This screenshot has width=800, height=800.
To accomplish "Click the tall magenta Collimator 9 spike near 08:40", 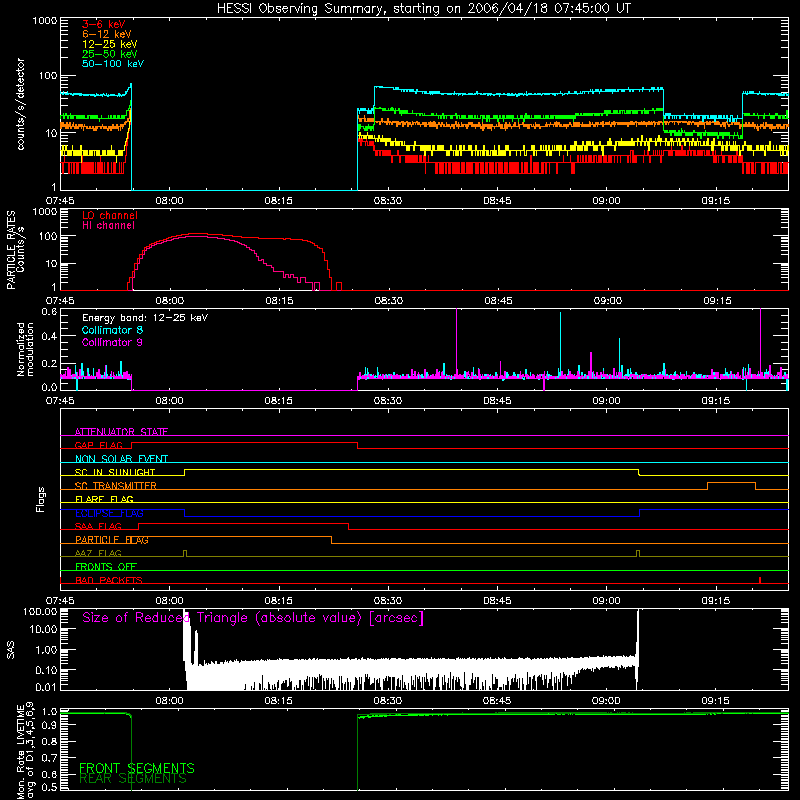I will (456, 342).
